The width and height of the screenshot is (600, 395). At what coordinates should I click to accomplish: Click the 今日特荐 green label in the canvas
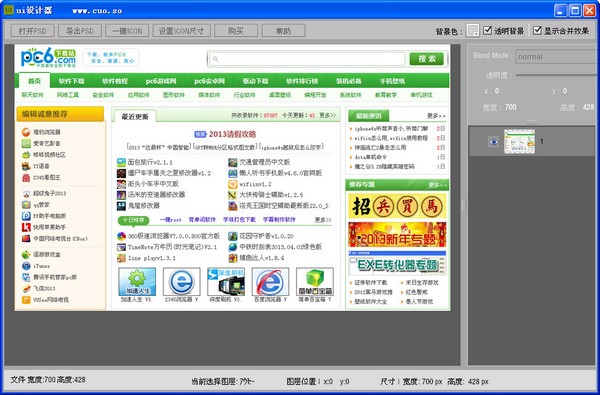133,220
